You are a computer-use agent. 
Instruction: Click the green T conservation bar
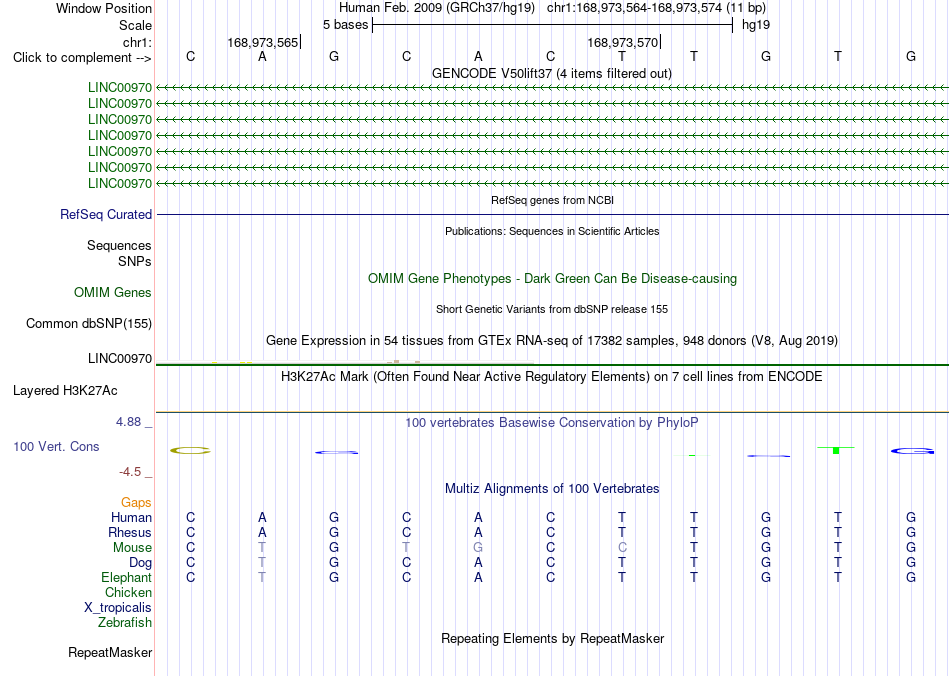(836, 450)
